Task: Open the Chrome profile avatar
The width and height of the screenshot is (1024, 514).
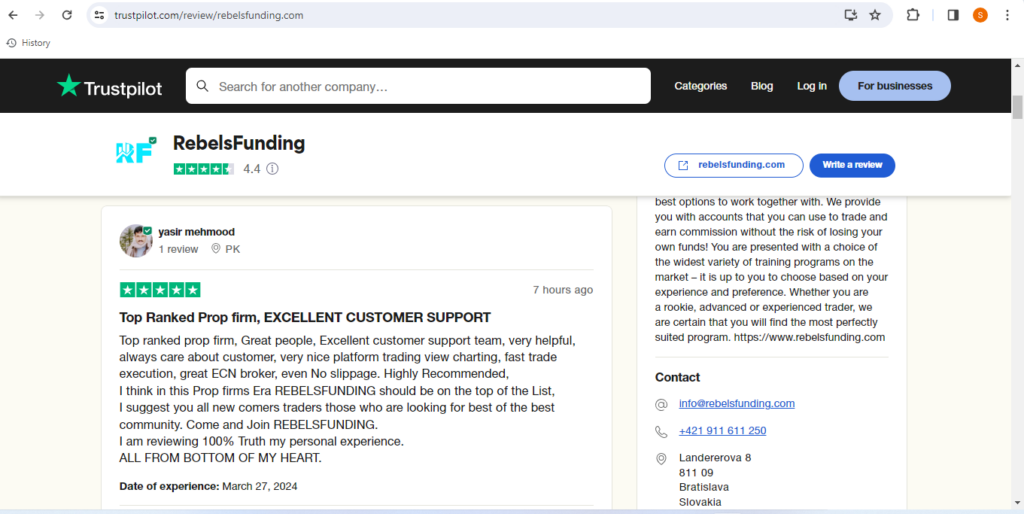Action: (x=980, y=15)
